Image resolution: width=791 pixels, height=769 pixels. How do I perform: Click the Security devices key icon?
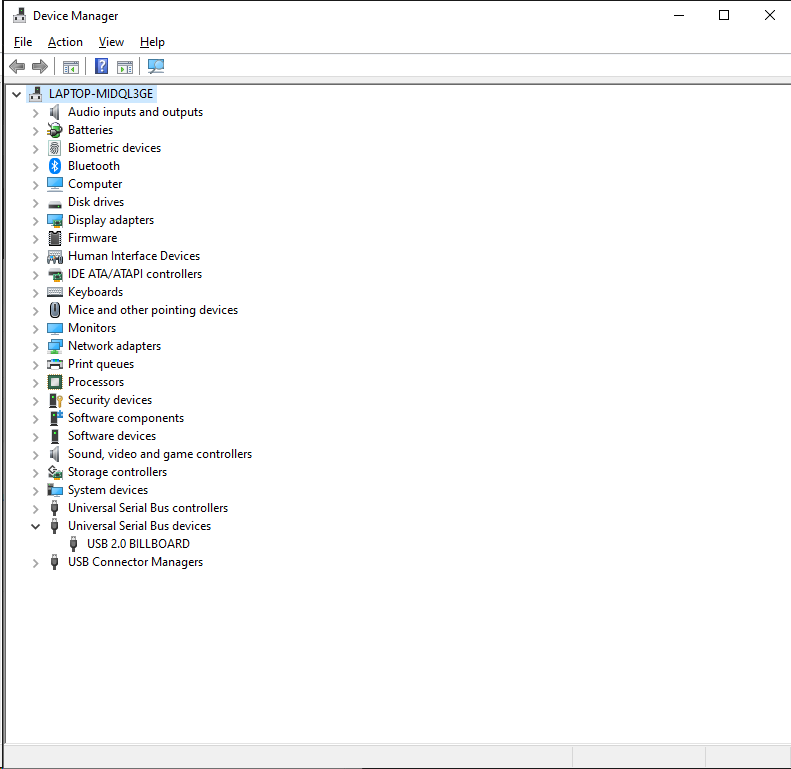tap(55, 400)
